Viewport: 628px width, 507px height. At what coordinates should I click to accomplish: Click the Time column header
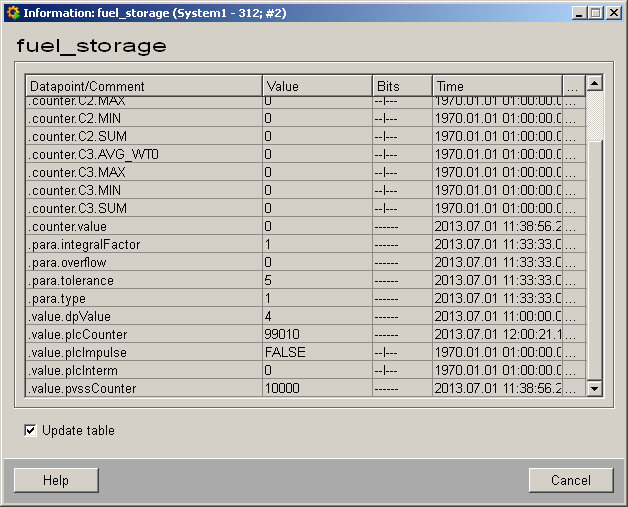coord(497,86)
